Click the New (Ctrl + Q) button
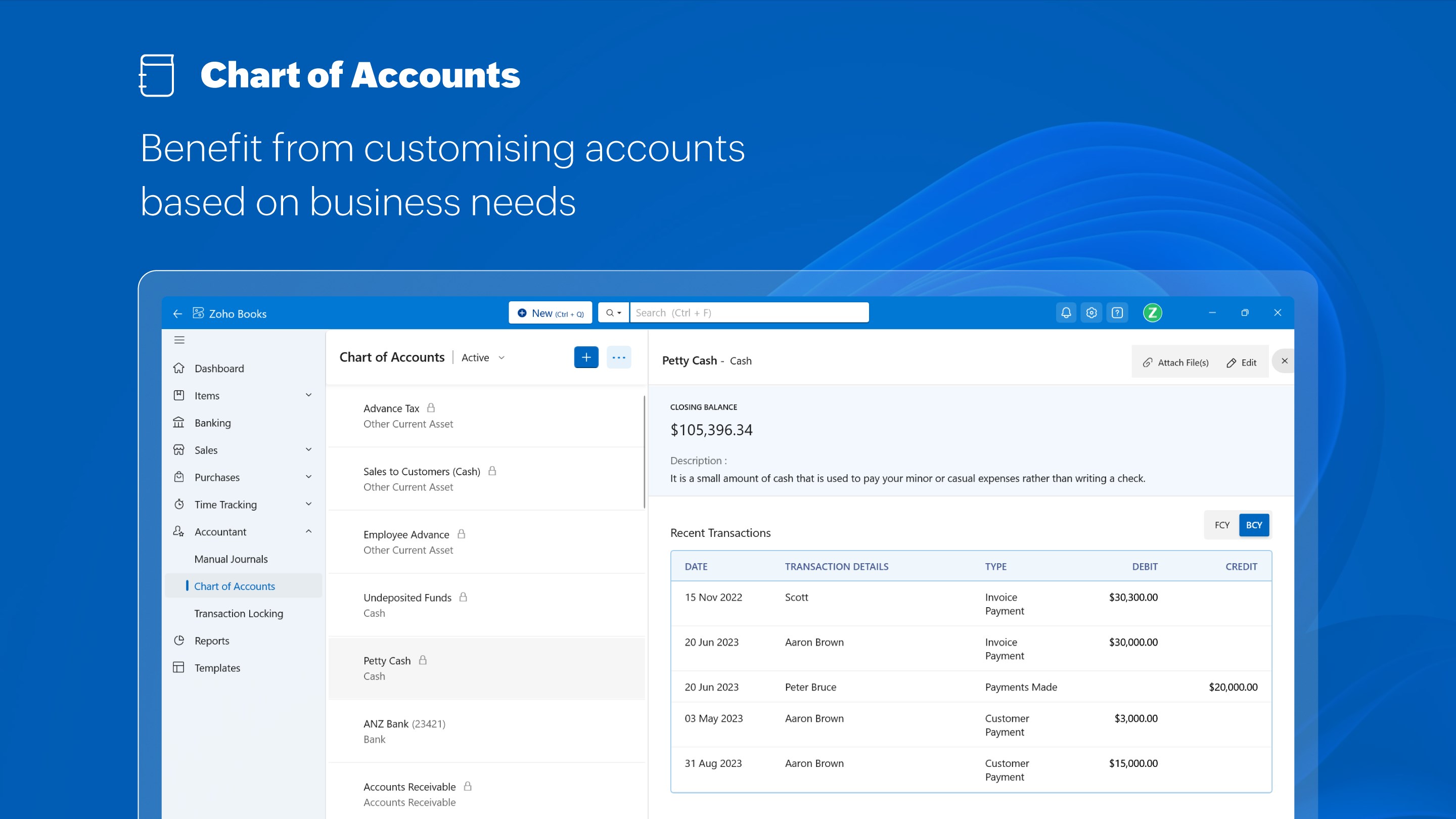This screenshot has height=819, width=1456. [x=550, y=312]
